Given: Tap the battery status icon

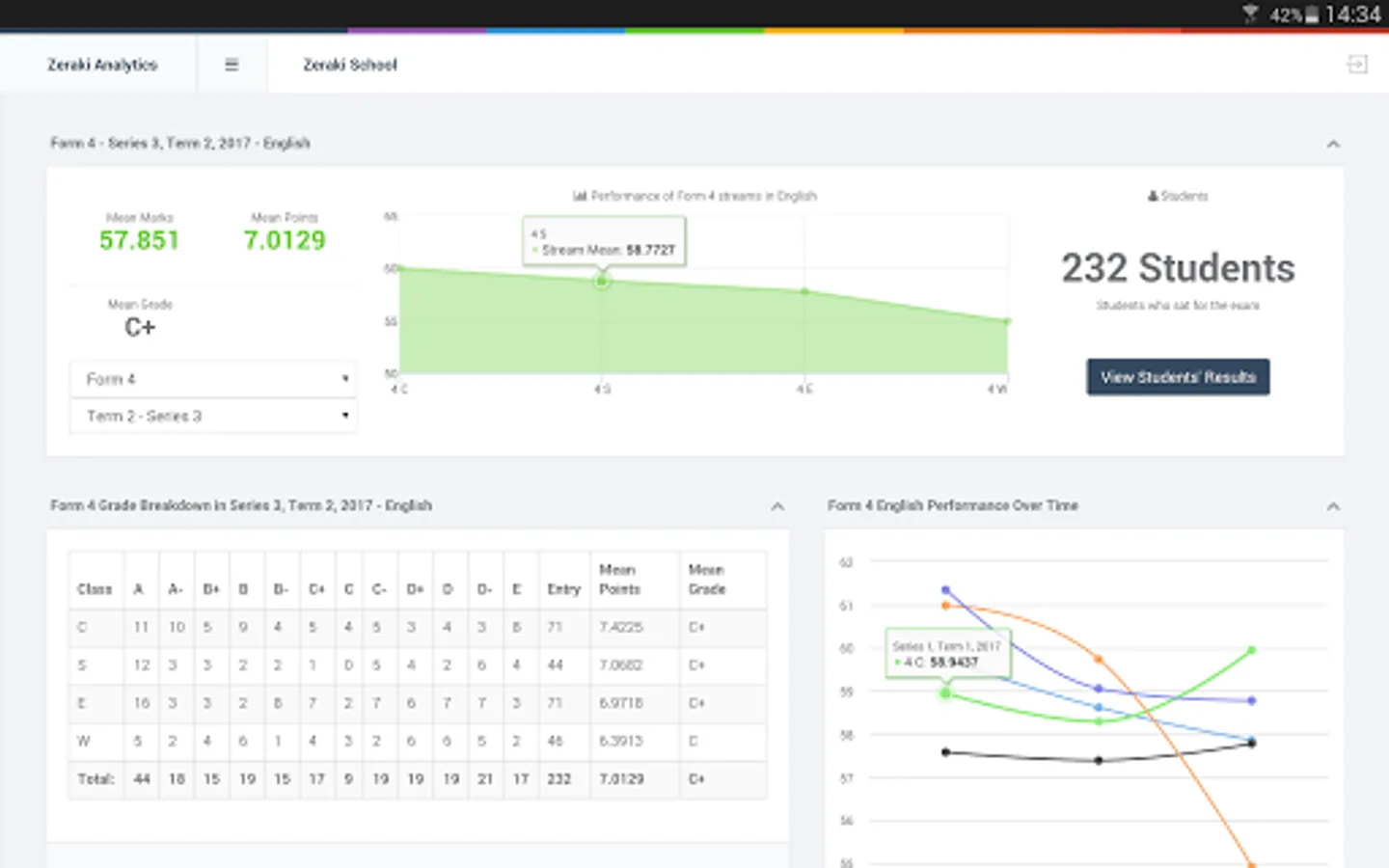Looking at the screenshot, I should coord(1312,14).
